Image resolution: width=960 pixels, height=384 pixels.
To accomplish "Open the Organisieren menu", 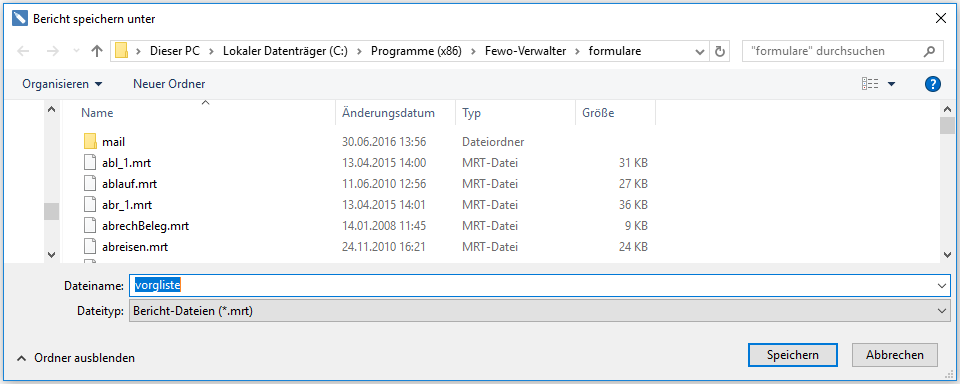I will click(x=62, y=84).
